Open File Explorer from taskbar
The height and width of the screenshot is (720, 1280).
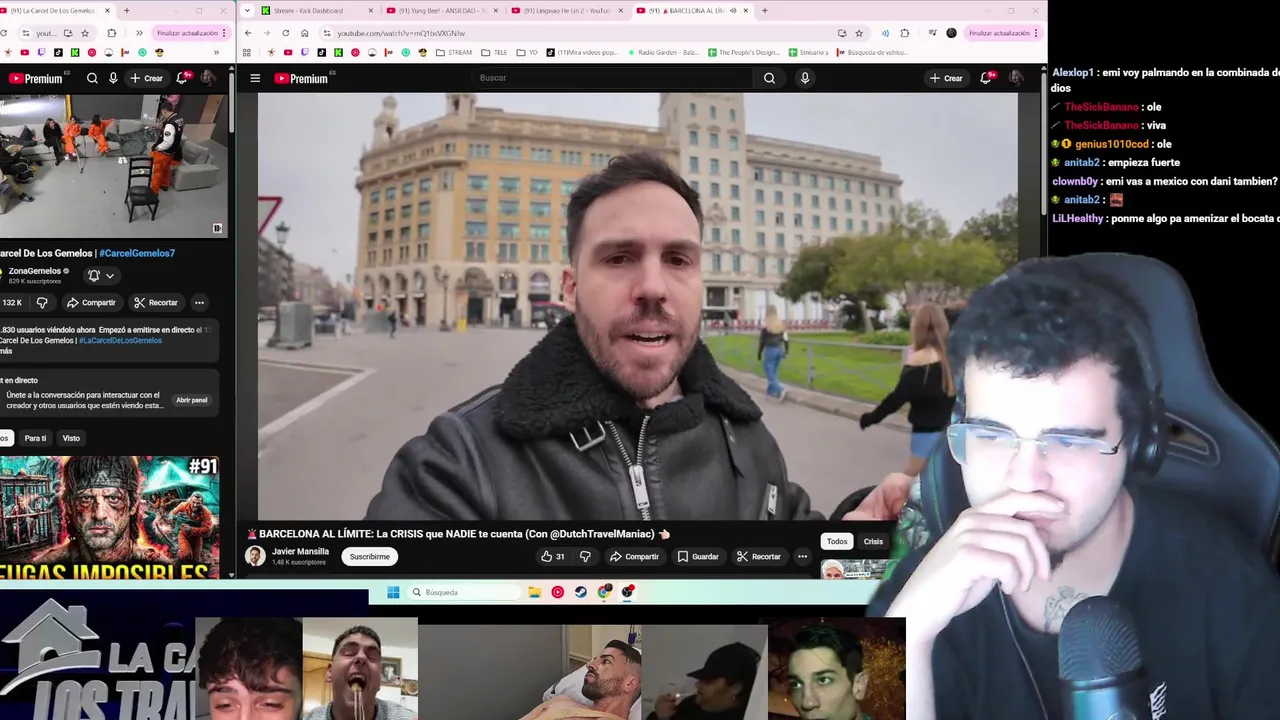[x=535, y=592]
